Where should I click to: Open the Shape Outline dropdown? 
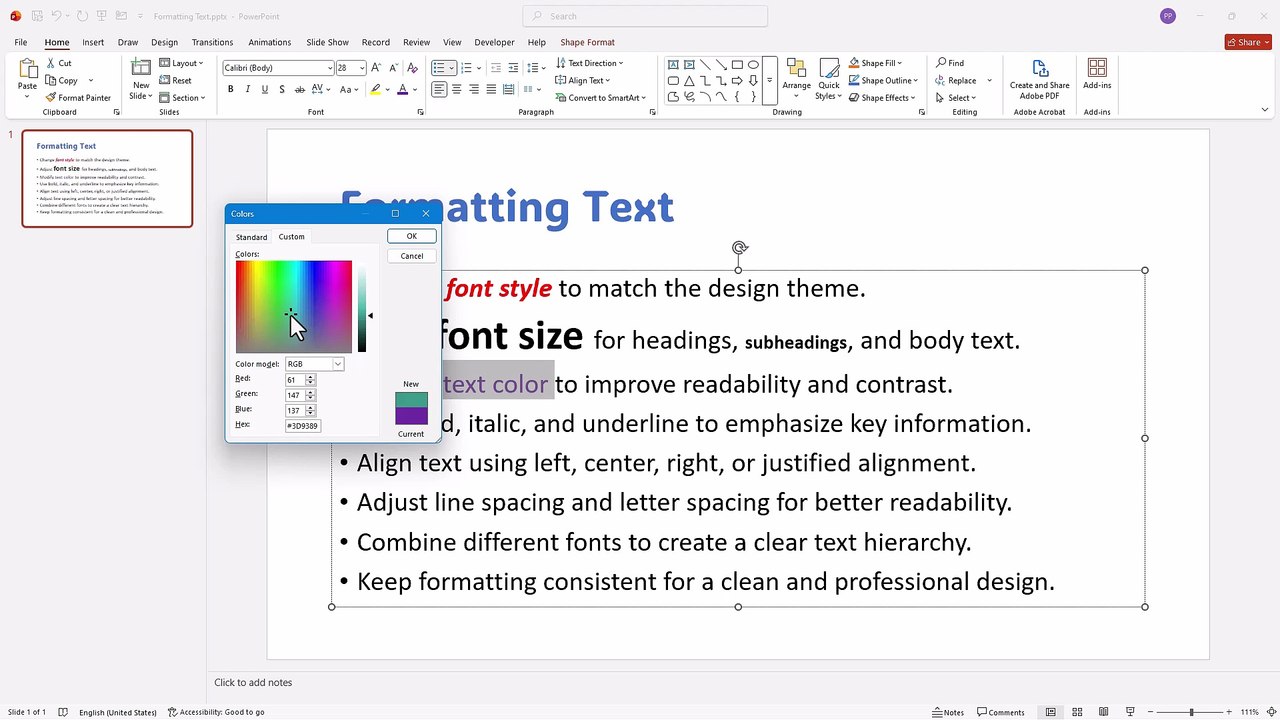tap(881, 80)
